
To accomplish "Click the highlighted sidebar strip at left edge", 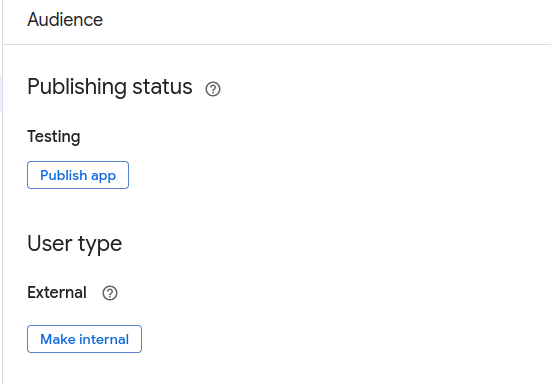I will click(x=1, y=93).
